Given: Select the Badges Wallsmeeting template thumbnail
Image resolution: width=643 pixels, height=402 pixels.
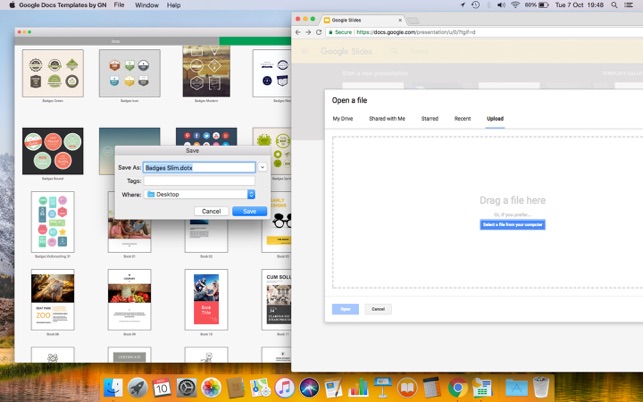Looking at the screenshot, I should click(x=53, y=222).
